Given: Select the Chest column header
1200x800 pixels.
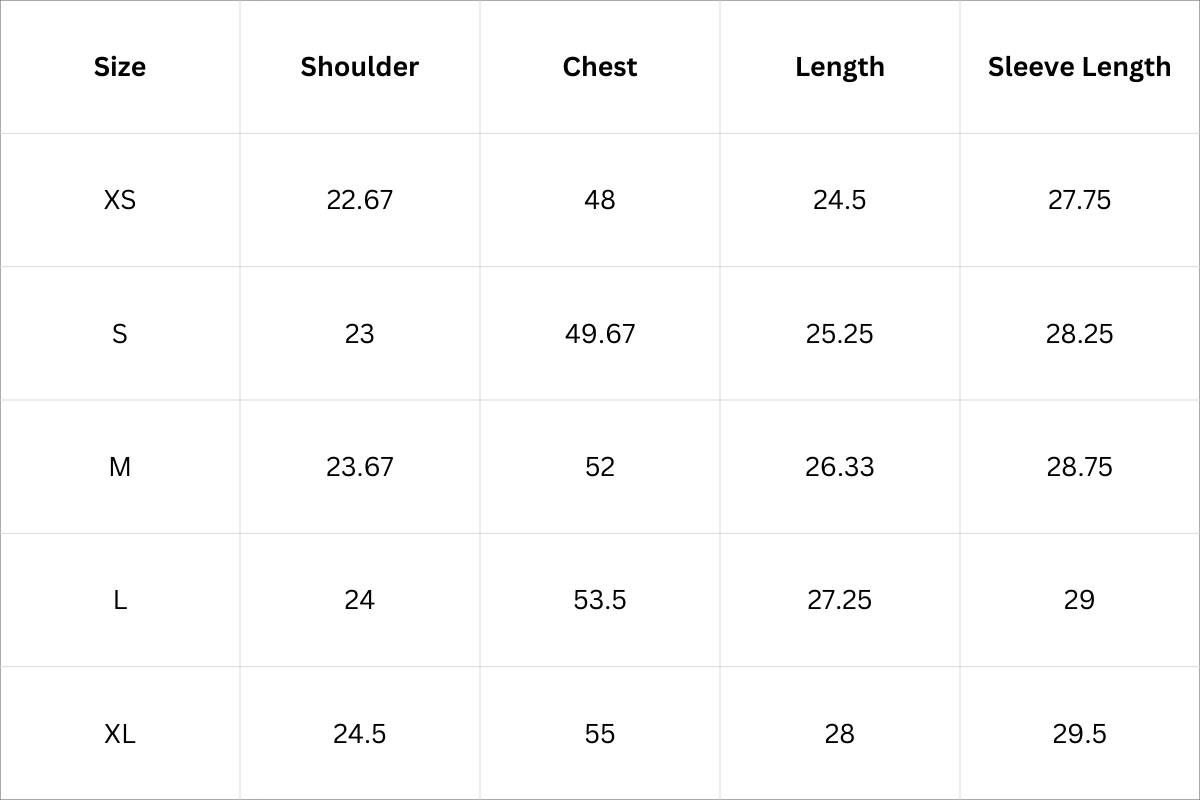Looking at the screenshot, I should (600, 67).
